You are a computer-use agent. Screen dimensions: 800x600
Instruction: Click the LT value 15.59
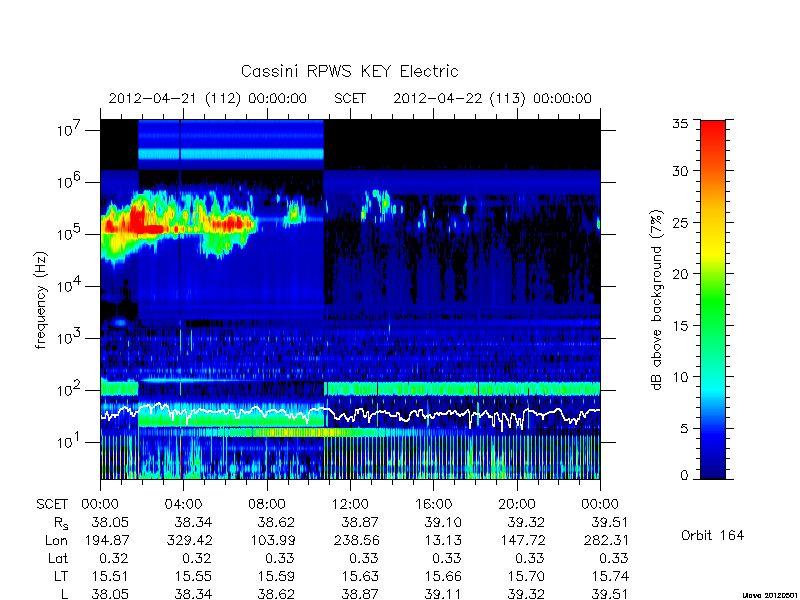277,576
